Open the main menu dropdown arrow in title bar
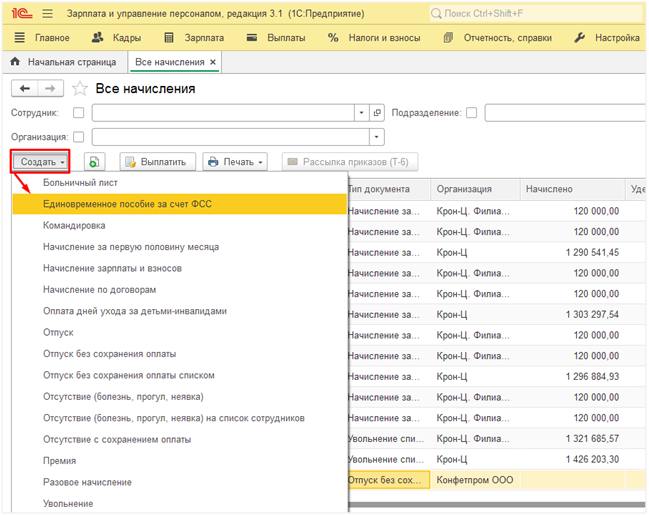Viewport: 649px width, 515px height. (x=46, y=14)
